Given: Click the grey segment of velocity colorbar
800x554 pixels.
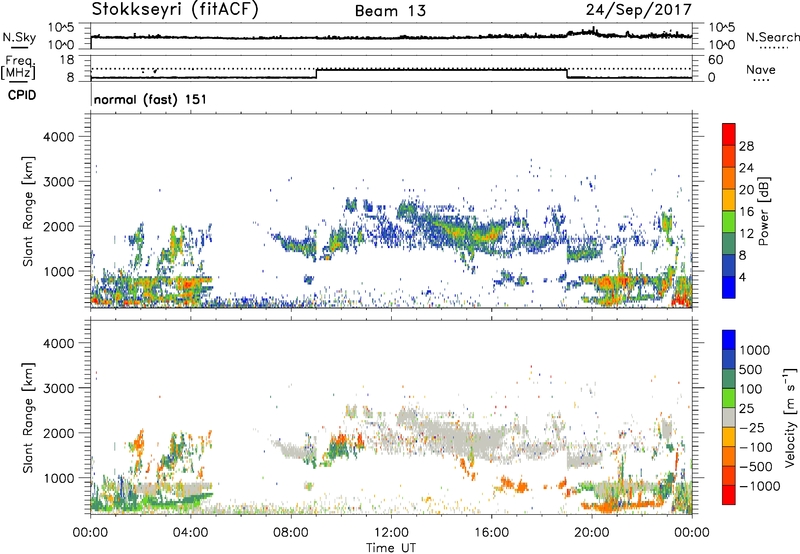Looking at the screenshot, I should (729, 417).
